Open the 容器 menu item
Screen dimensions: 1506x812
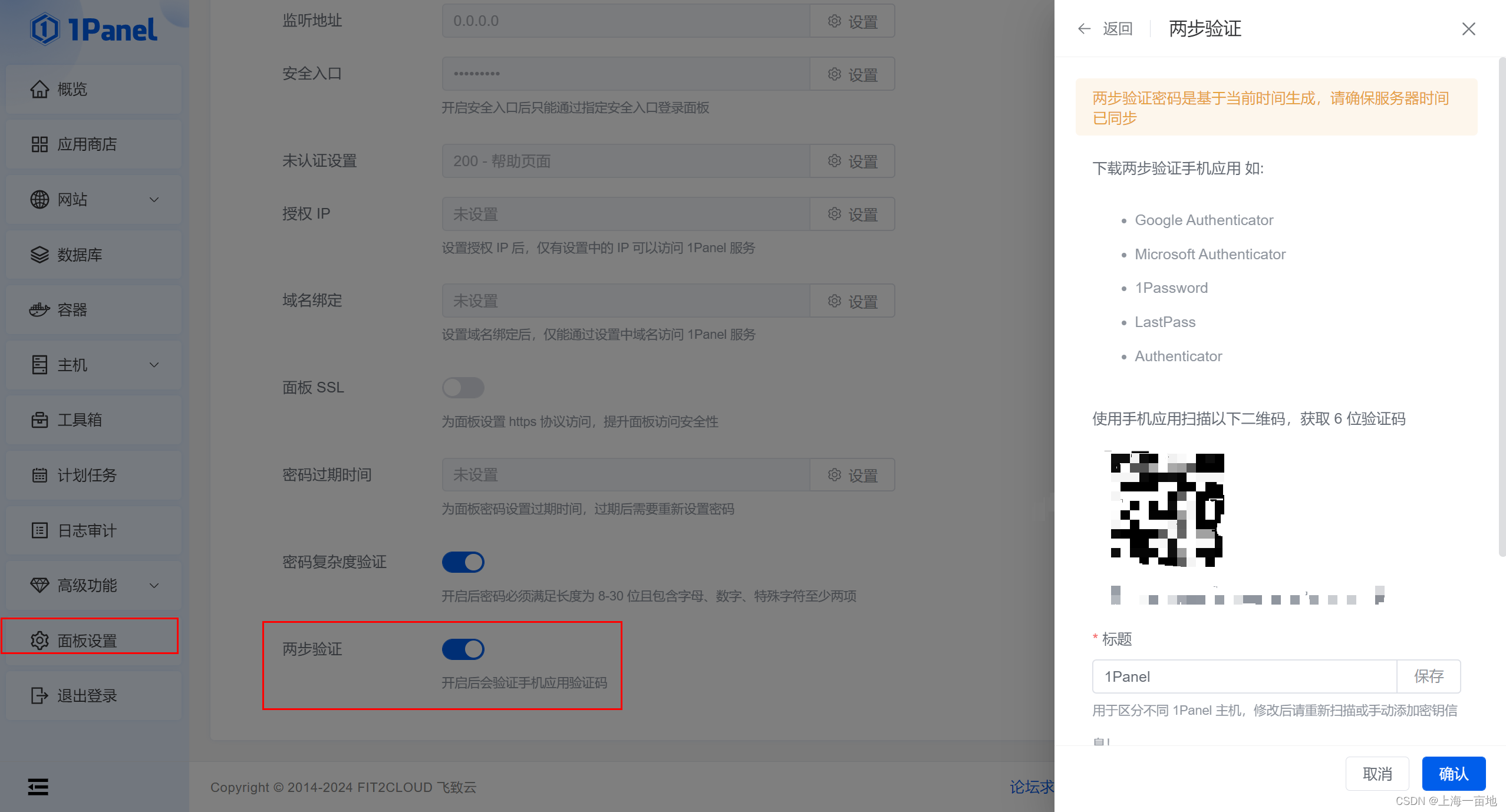click(94, 309)
